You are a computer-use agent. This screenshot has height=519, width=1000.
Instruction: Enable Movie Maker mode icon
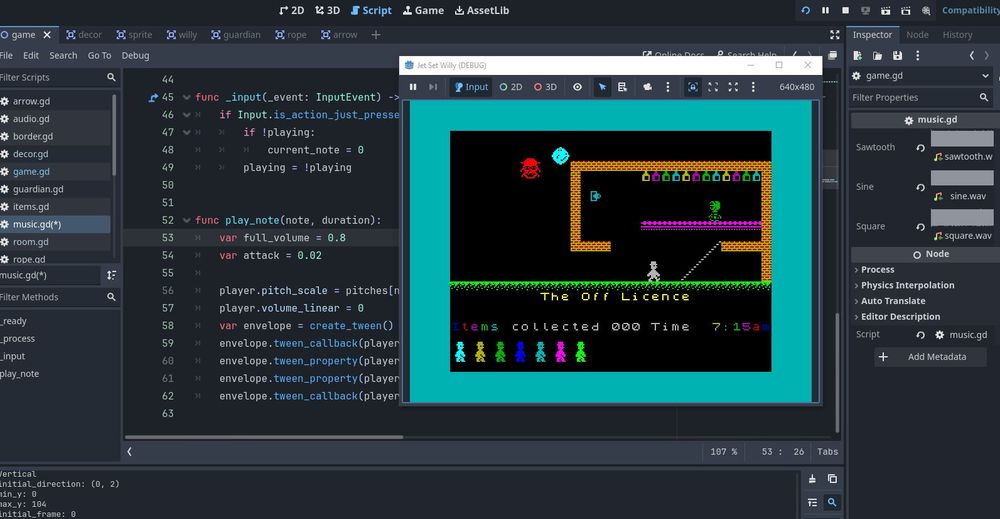tap(926, 10)
